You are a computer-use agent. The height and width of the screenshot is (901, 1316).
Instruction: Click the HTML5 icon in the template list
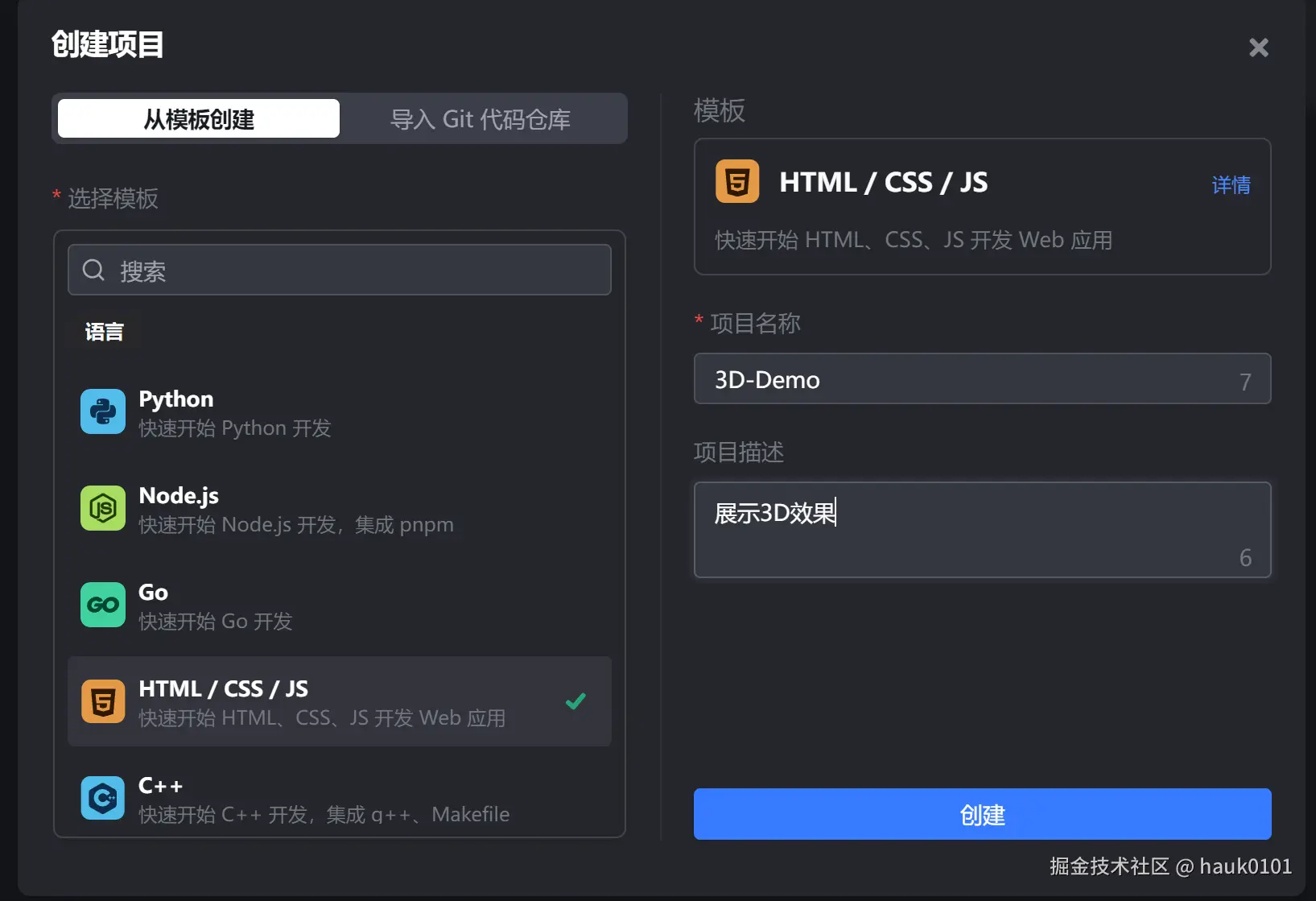(102, 701)
